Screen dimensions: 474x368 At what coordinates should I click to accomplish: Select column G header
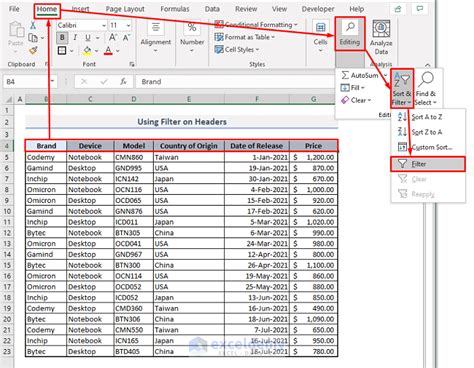[x=314, y=99]
